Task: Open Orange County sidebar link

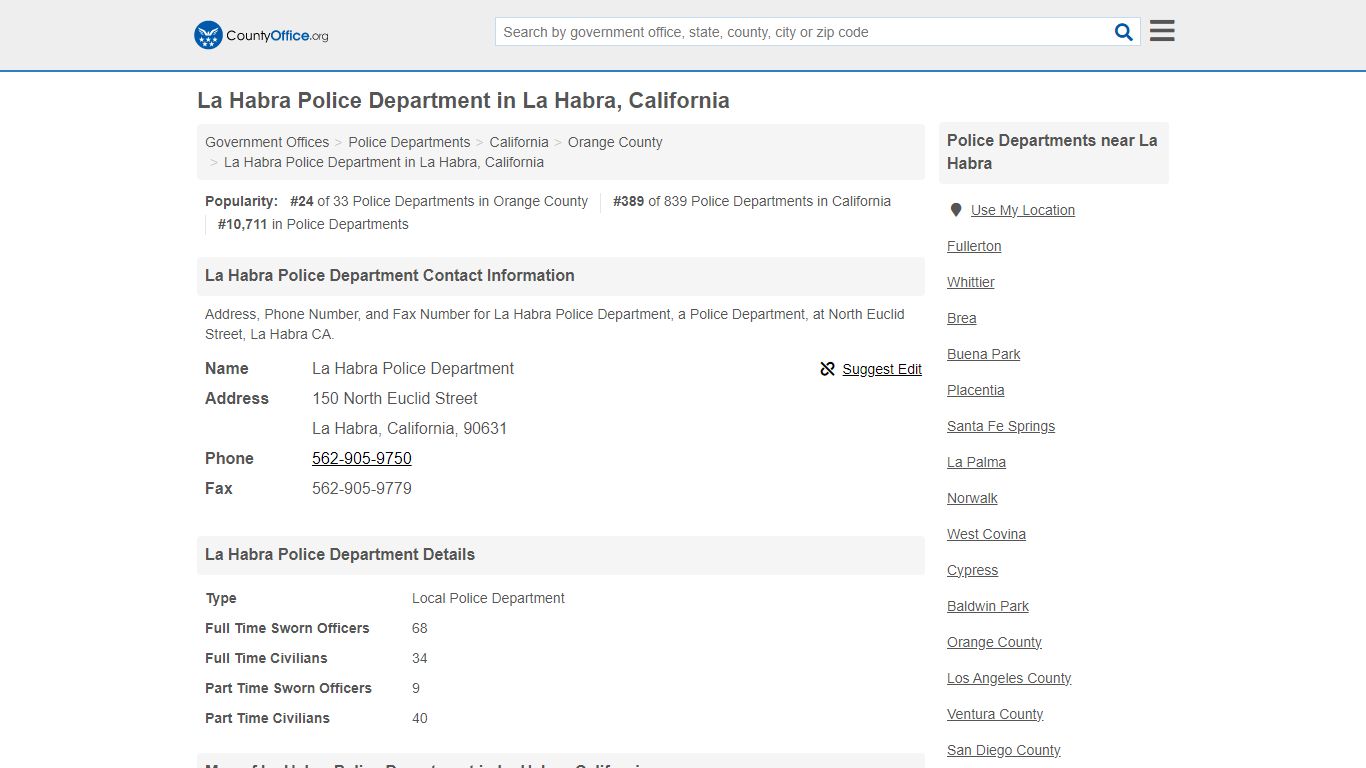Action: (x=995, y=642)
